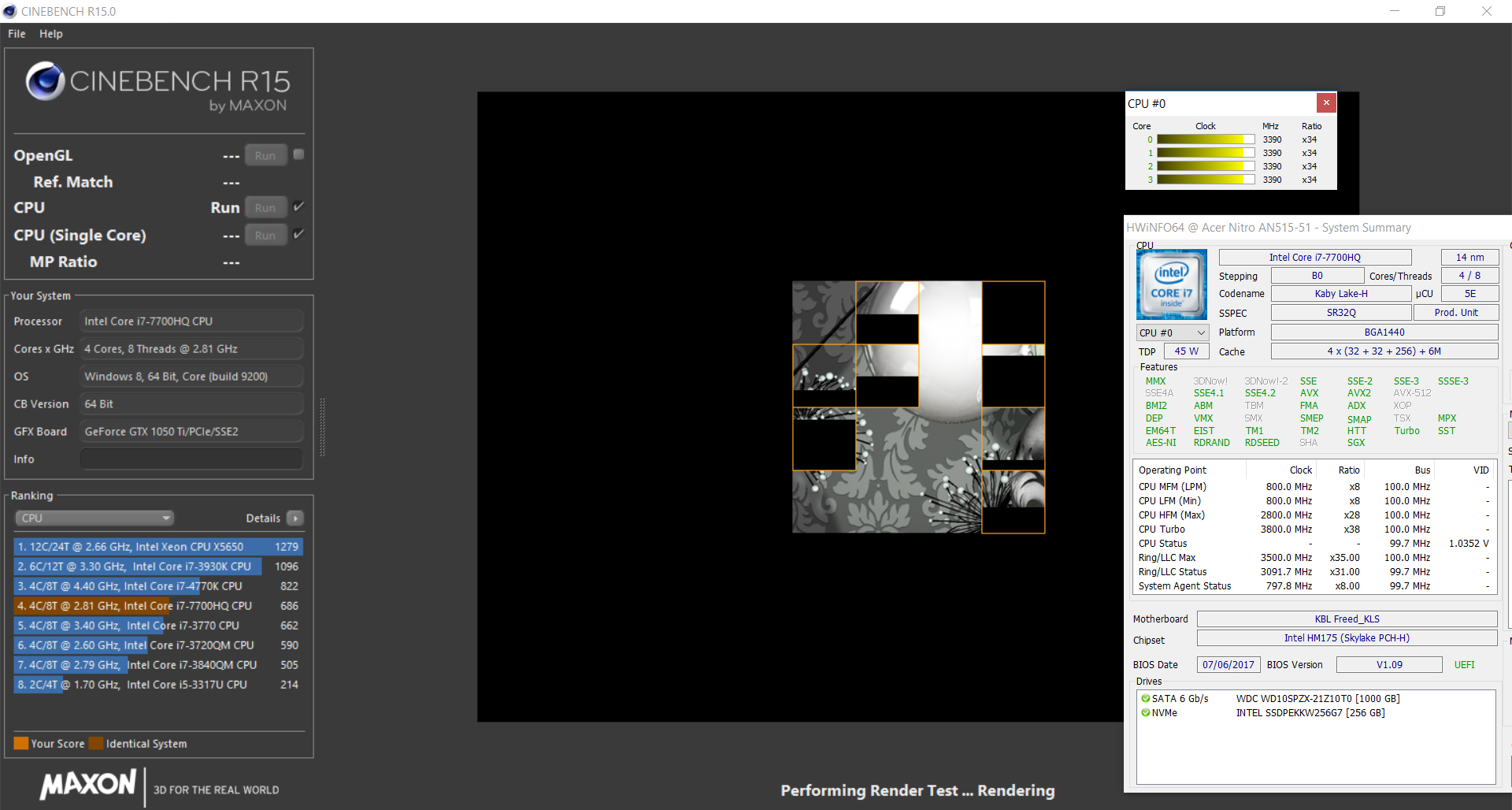Viewport: 1512px width, 810px height.
Task: Toggle the OpenGL test checkbox
Action: point(298,154)
